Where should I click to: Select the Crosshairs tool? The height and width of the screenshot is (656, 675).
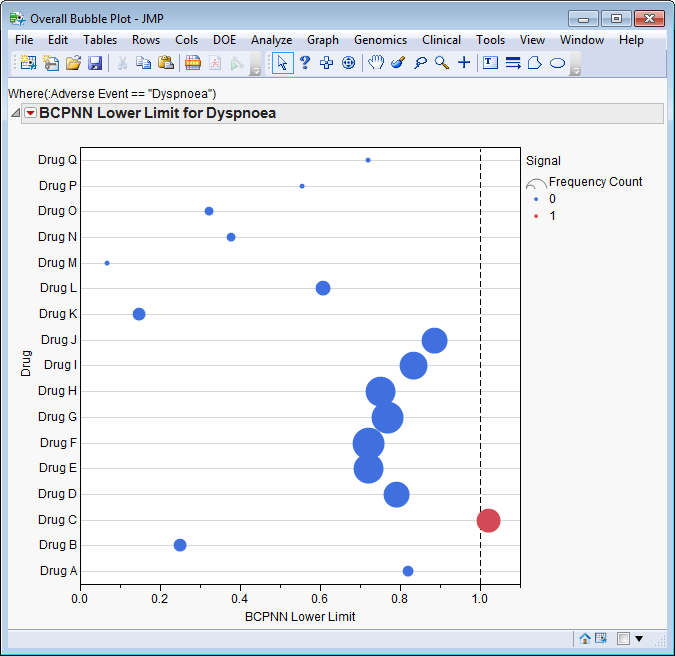click(x=464, y=63)
